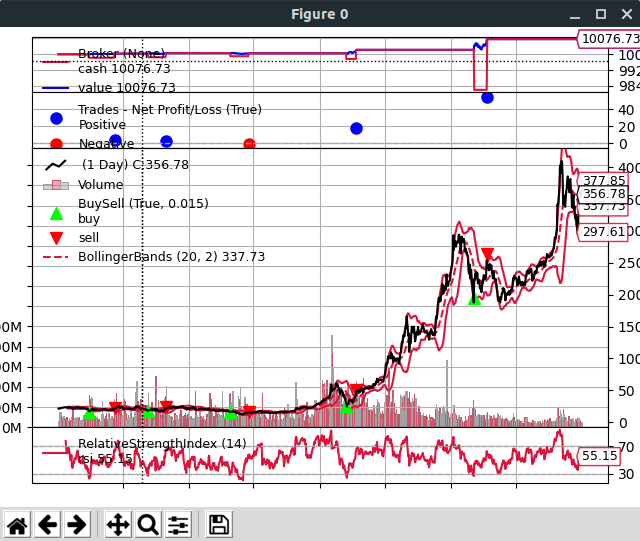Viewport: 640px width, 541px height.
Task: Click the 'Trades - Net Profit/Loss (True)' label
Action: coord(170,109)
